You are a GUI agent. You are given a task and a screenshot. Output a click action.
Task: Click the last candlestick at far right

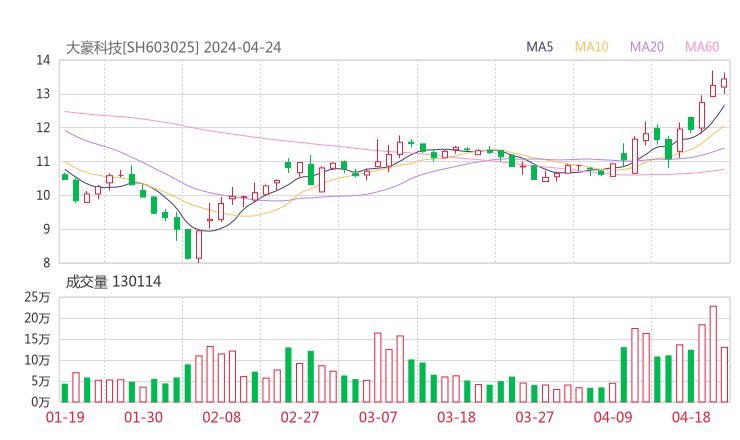724,83
